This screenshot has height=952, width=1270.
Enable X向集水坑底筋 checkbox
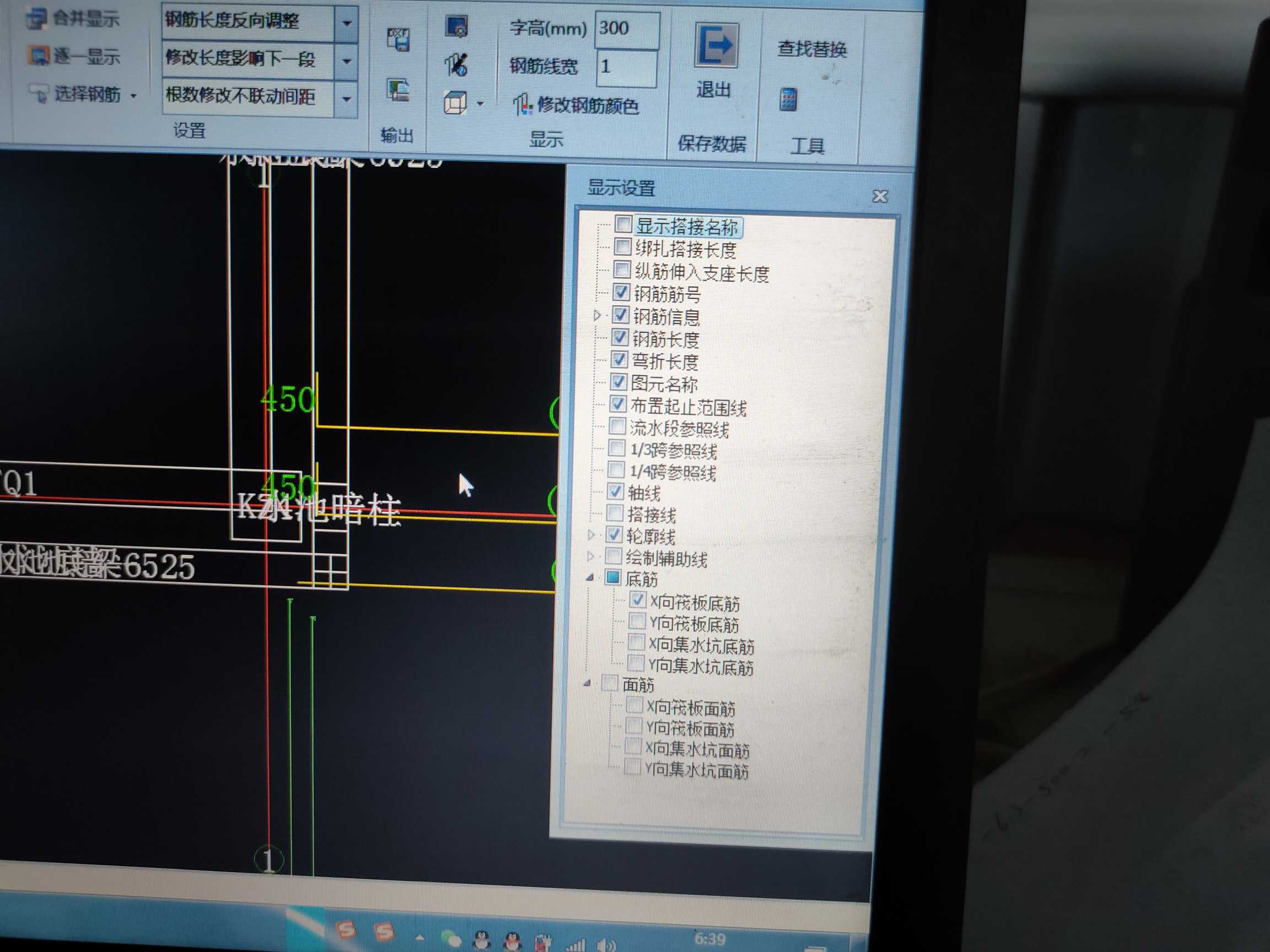636,642
